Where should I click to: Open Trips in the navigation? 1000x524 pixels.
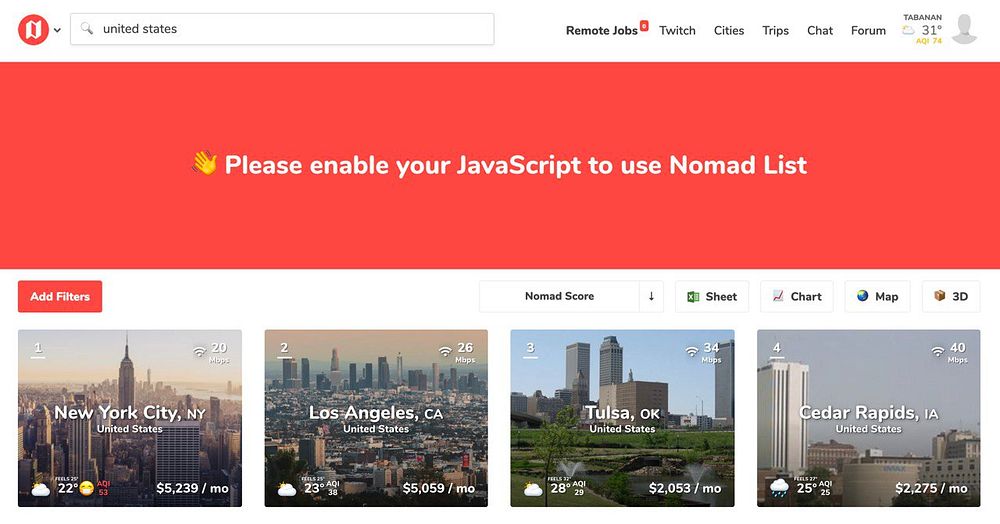776,31
